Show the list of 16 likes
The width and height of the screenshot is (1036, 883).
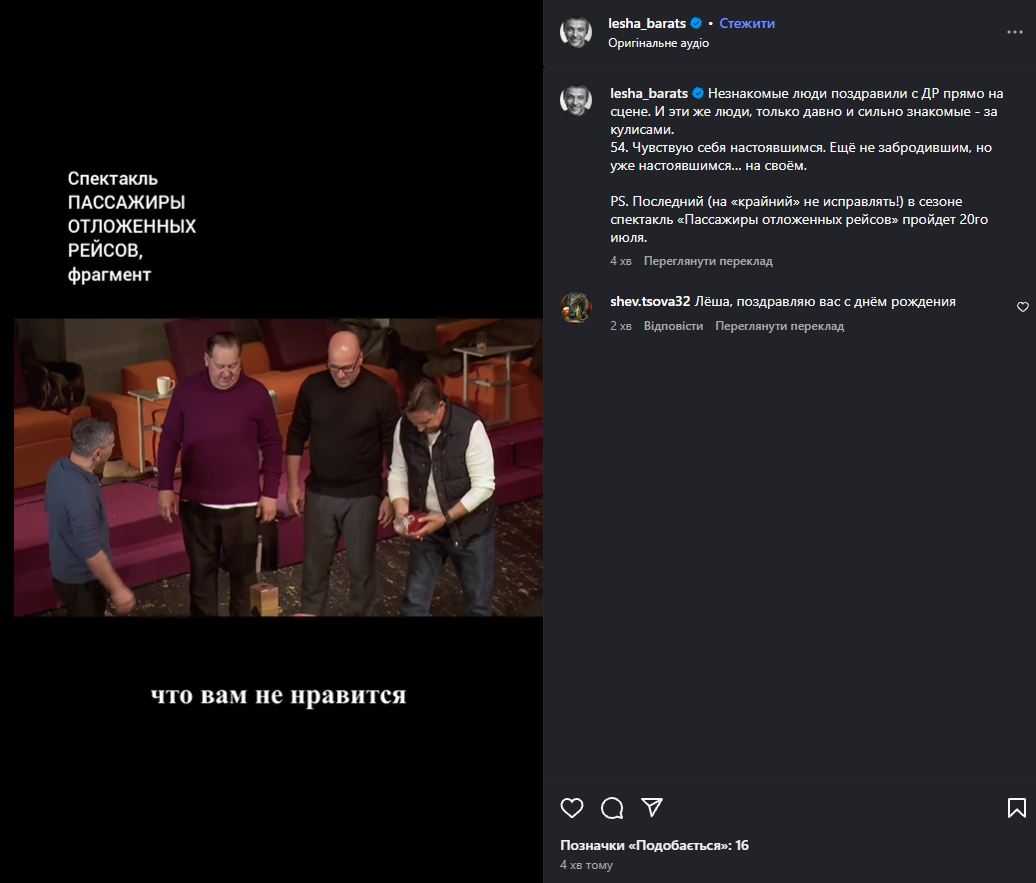click(x=654, y=845)
